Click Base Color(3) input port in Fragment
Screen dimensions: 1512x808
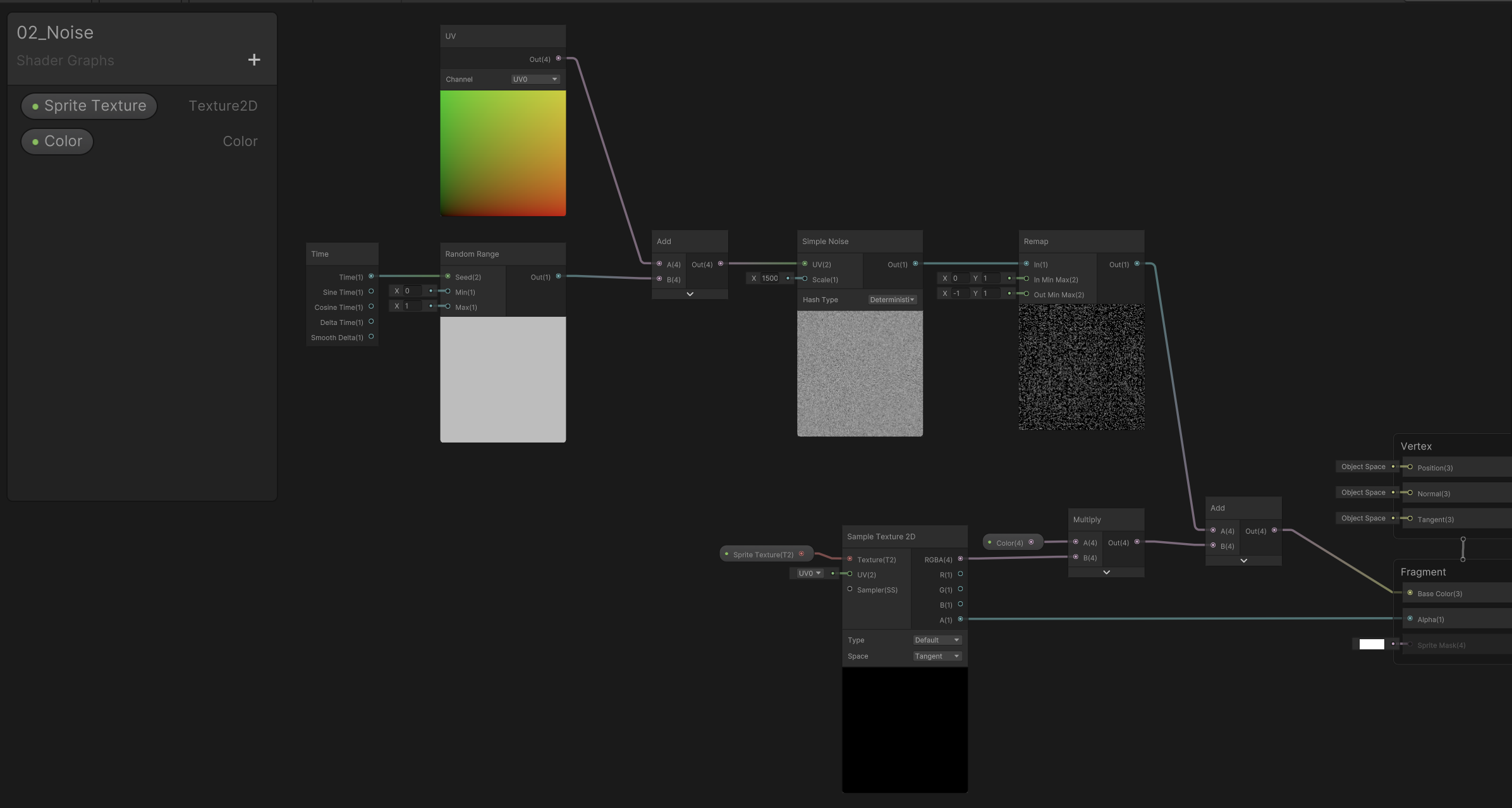[1410, 593]
